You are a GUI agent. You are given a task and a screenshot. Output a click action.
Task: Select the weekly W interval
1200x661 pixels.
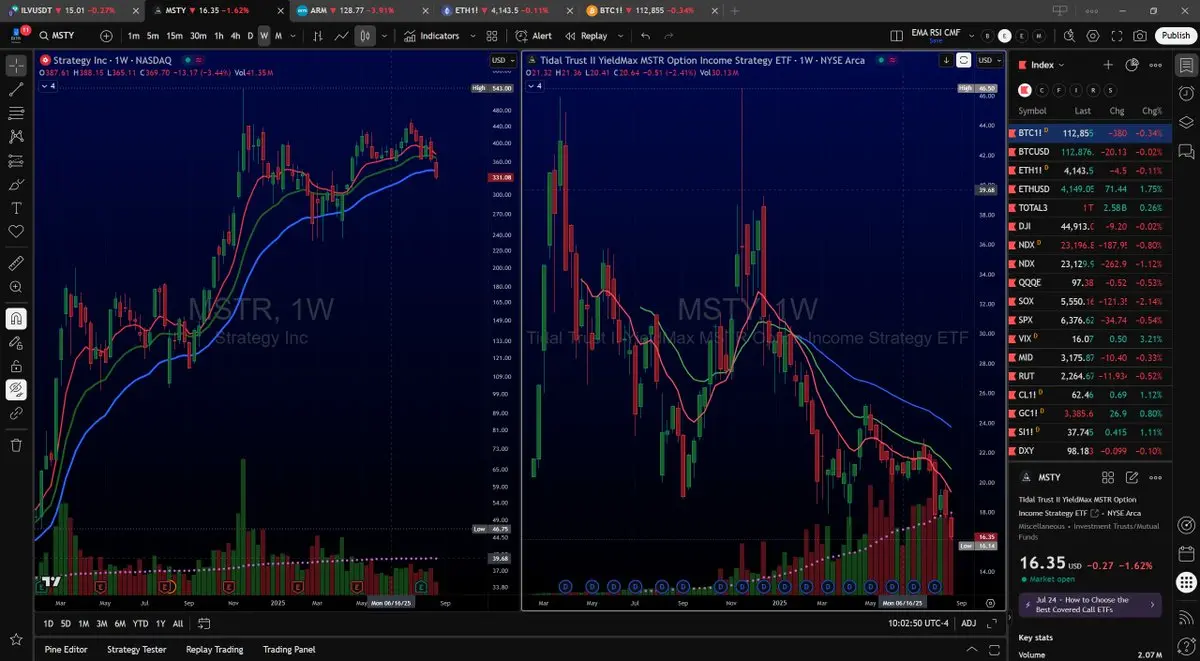(264, 35)
